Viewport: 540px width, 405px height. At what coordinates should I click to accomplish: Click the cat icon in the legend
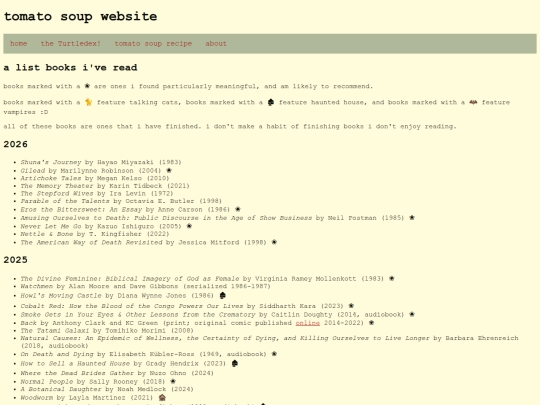point(89,102)
